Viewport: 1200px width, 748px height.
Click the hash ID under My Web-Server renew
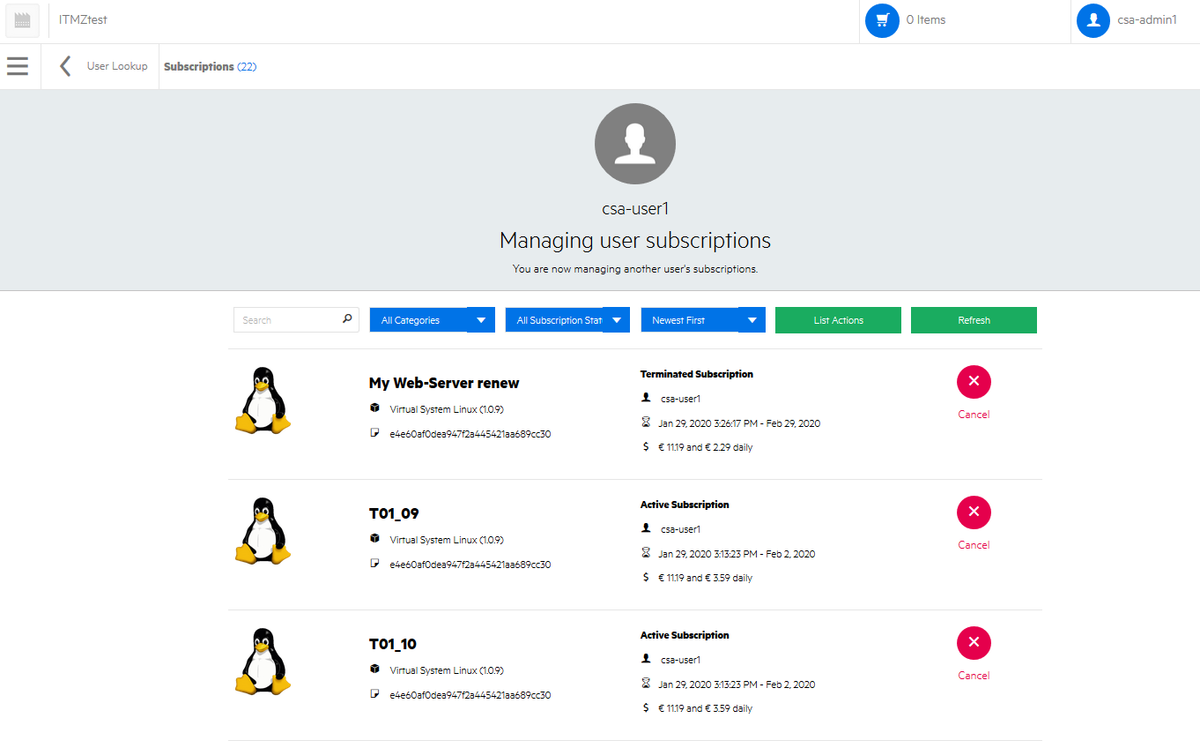click(x=470, y=434)
